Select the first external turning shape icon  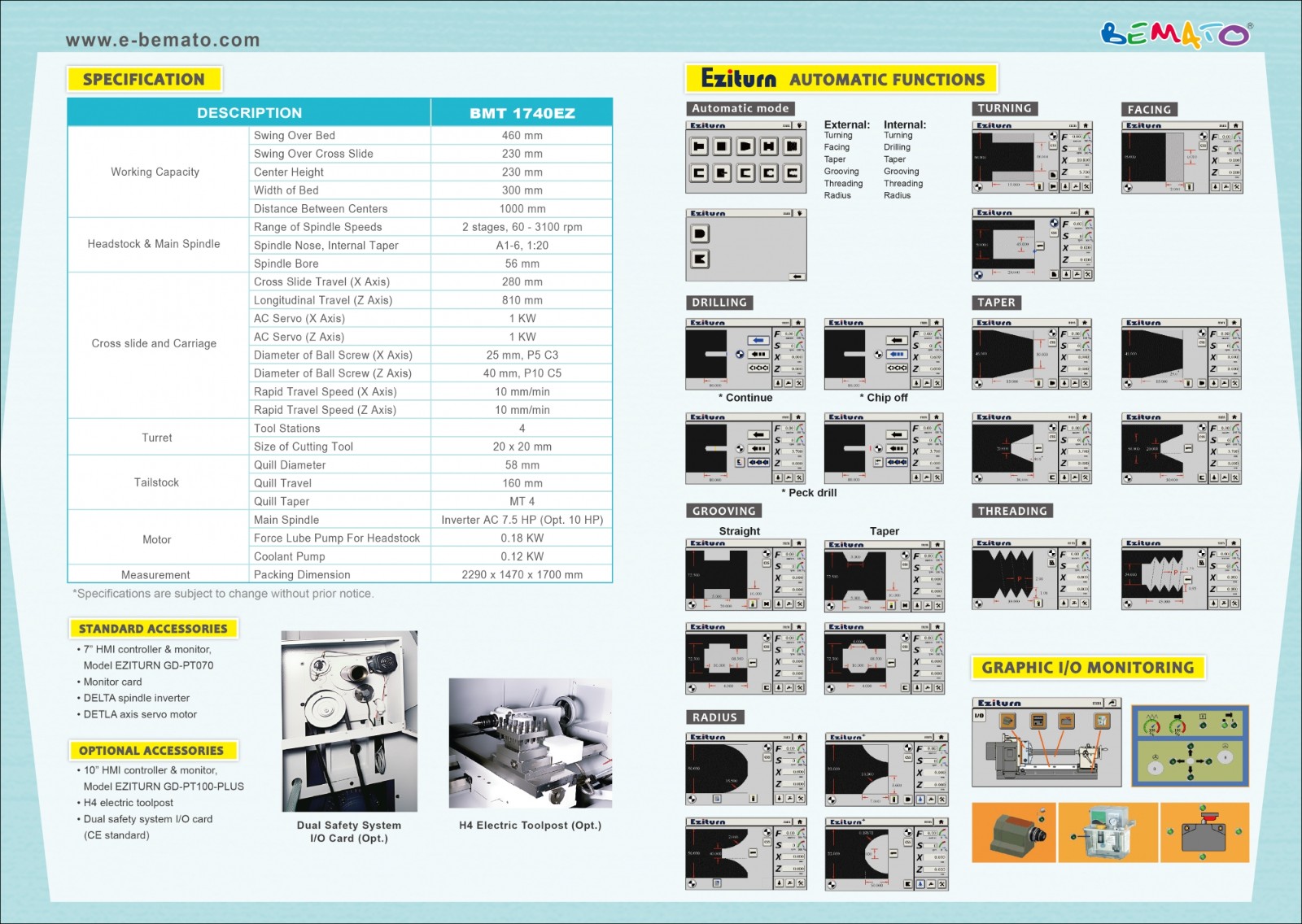click(698, 146)
